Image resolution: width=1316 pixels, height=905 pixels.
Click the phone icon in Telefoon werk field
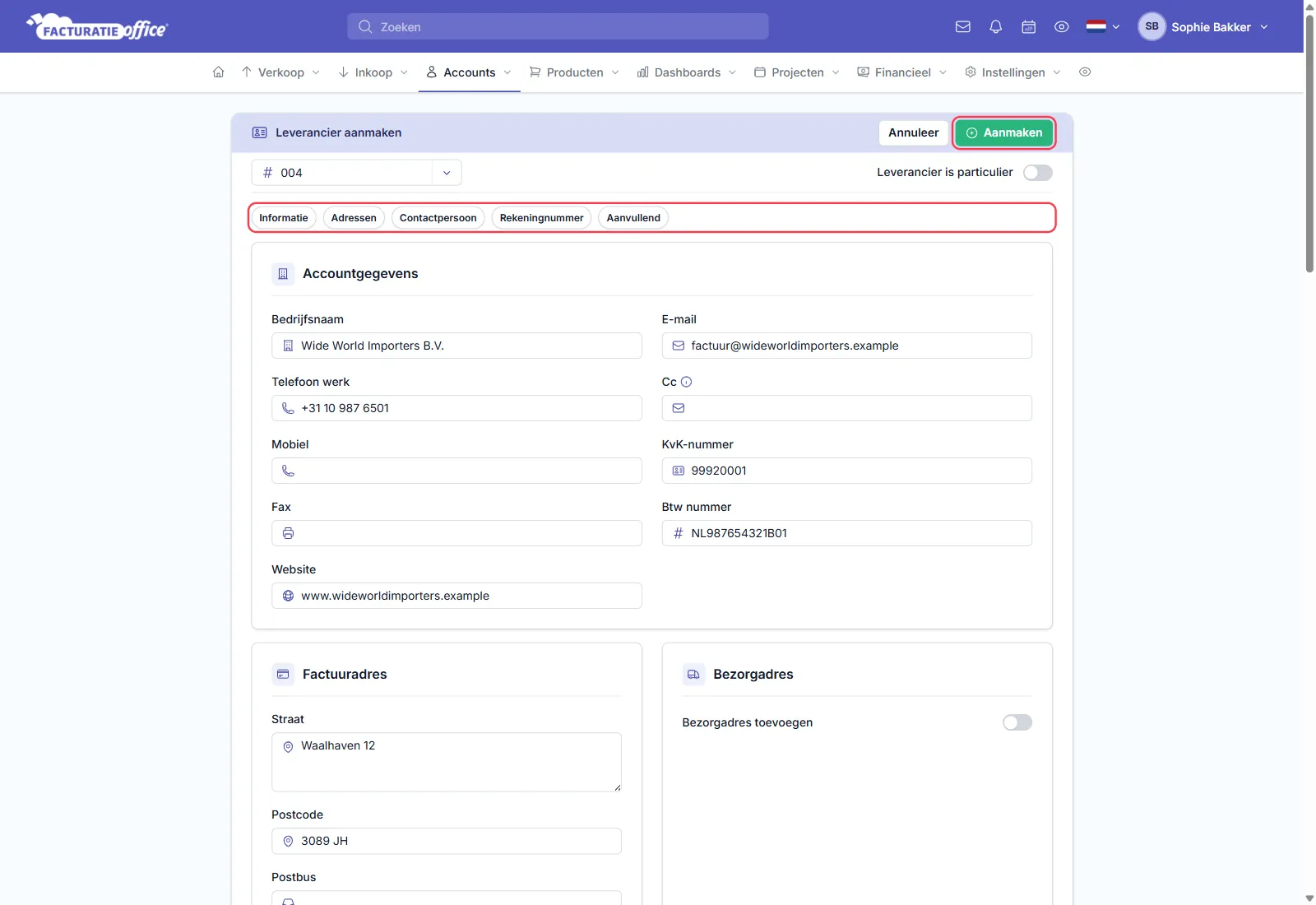288,408
